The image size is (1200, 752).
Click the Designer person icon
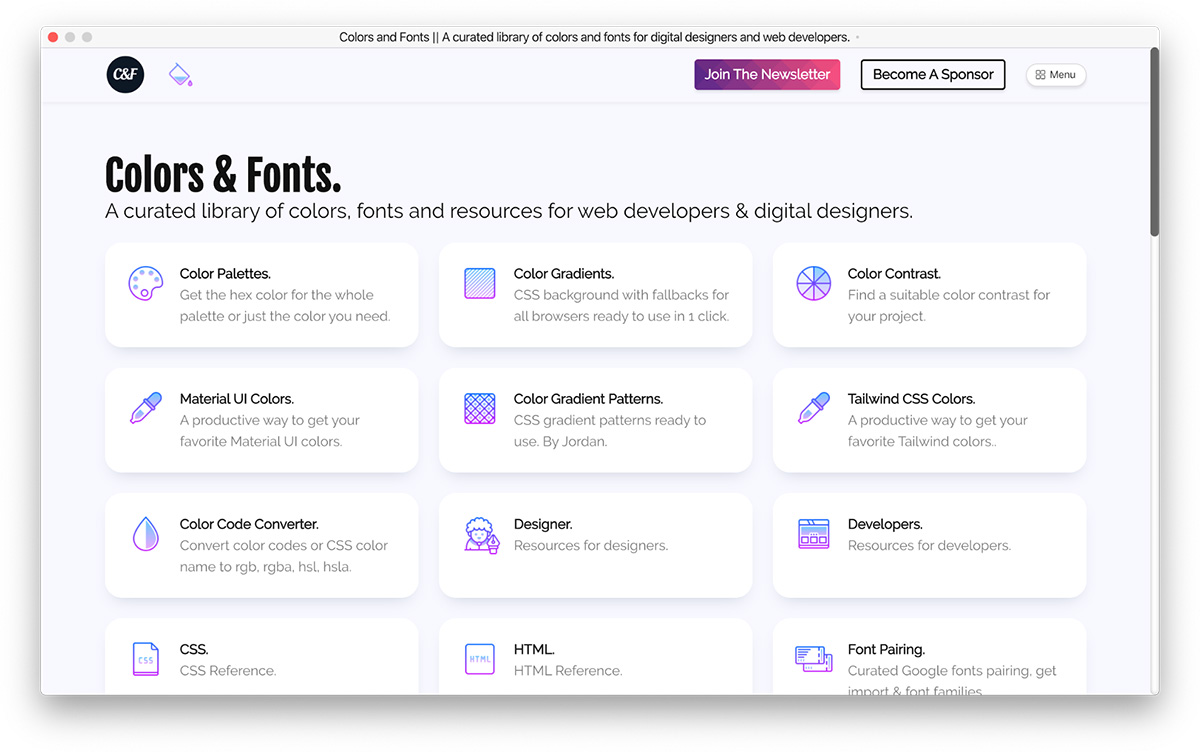point(480,534)
